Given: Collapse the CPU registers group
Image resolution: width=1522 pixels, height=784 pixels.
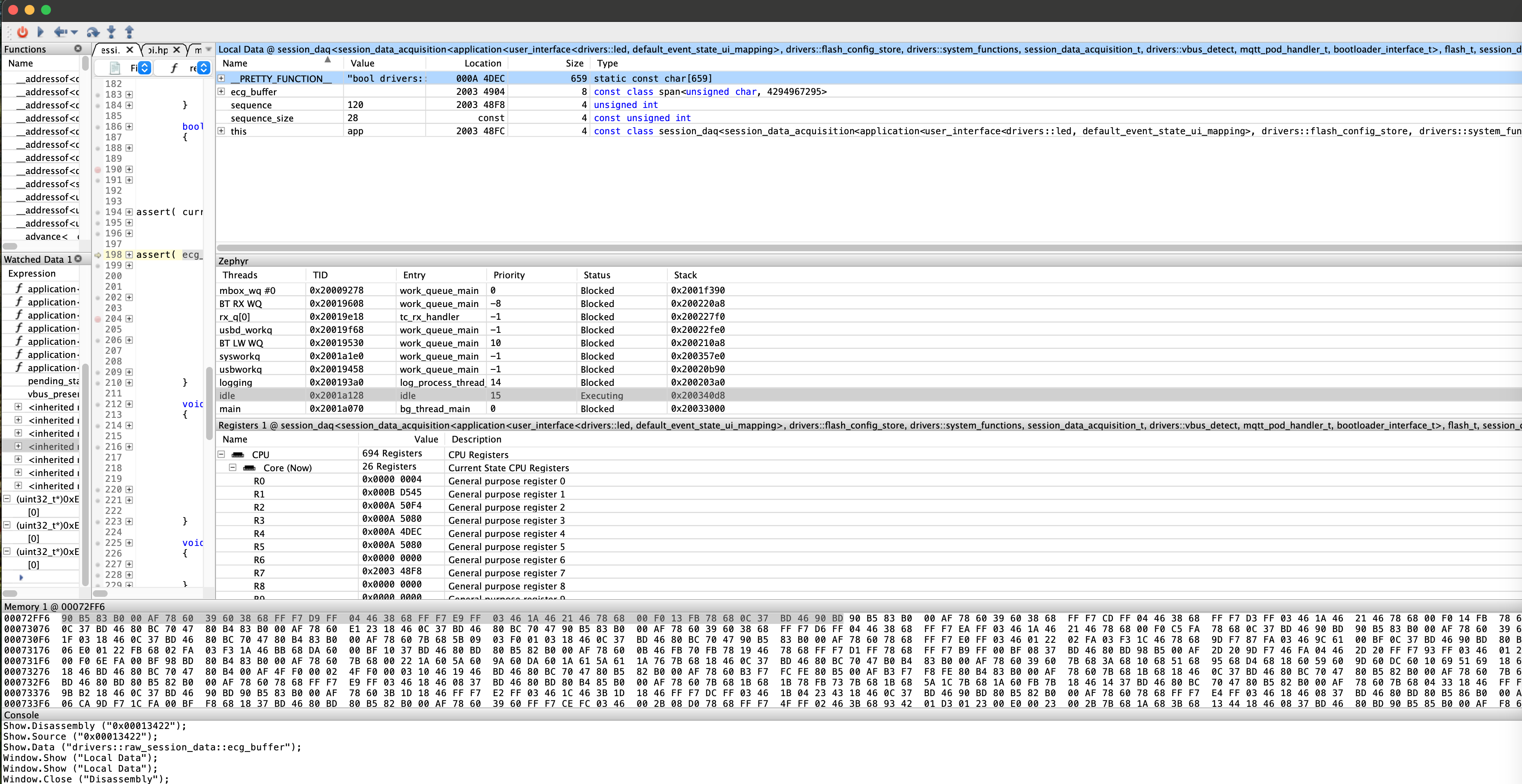Looking at the screenshot, I should 221,454.
